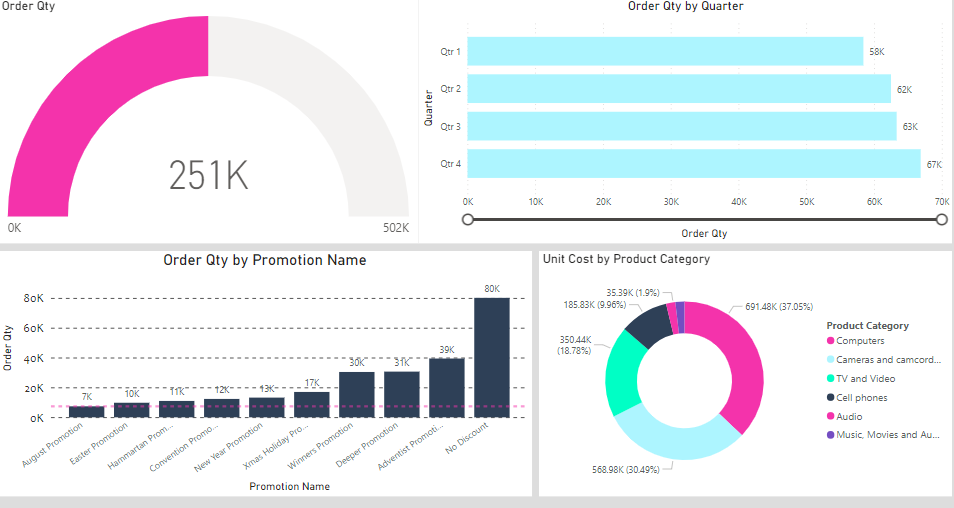The image size is (954, 508).
Task: Select Audio in the legend
Action: [848, 417]
